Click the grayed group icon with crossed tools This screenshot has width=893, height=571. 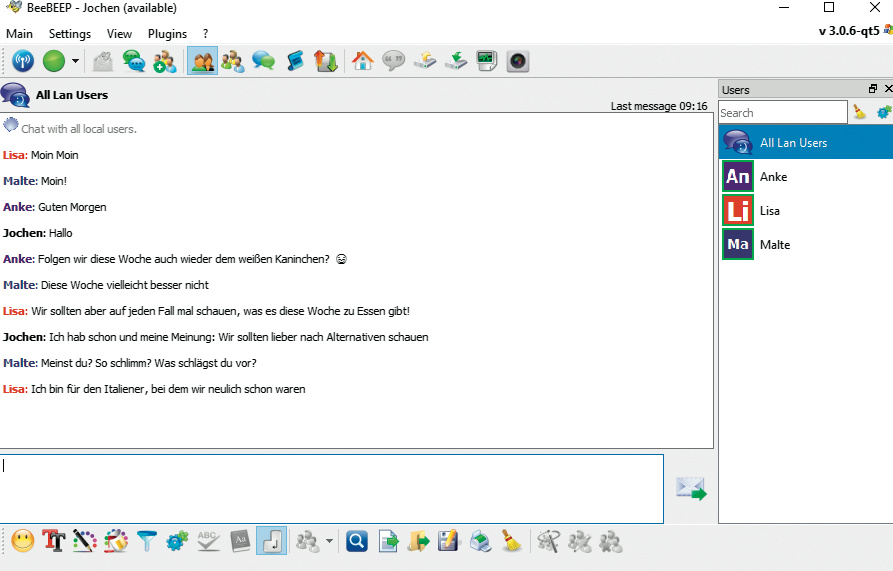point(548,541)
